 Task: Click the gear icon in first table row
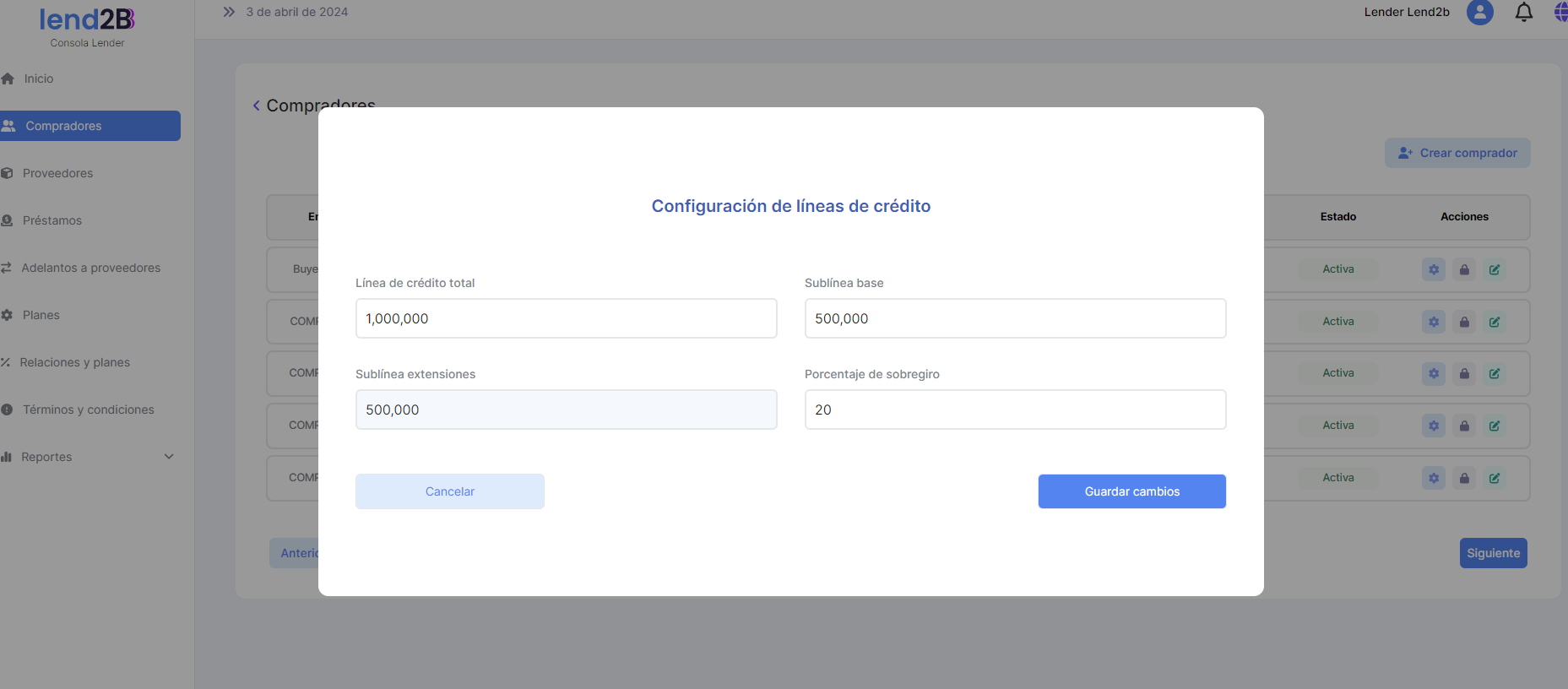tap(1433, 270)
